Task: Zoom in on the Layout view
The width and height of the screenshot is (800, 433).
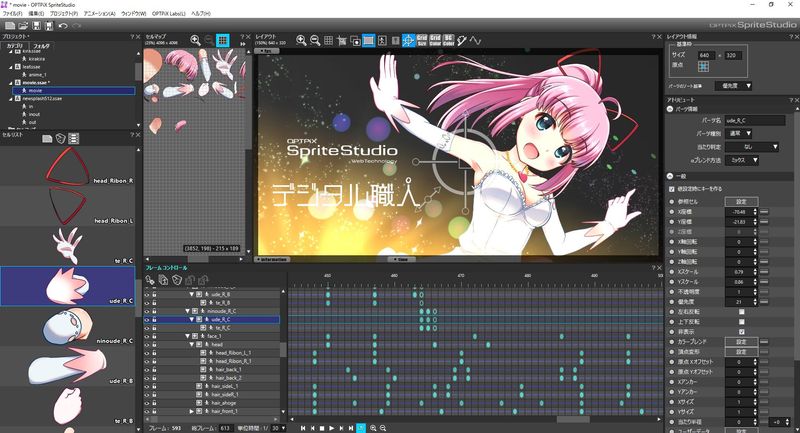Action: 300,41
